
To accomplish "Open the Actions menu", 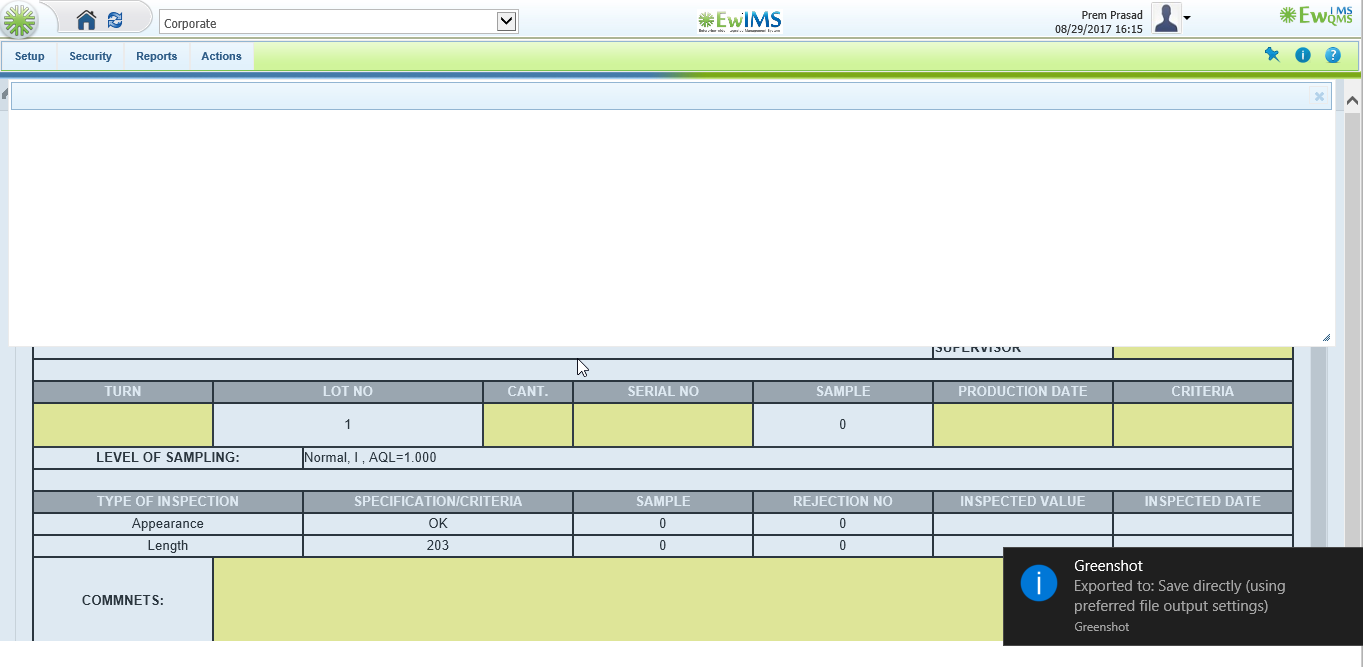I will click(221, 56).
